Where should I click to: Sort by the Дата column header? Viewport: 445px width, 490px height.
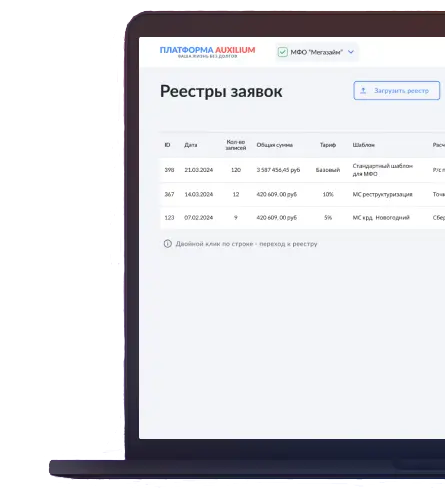click(191, 145)
